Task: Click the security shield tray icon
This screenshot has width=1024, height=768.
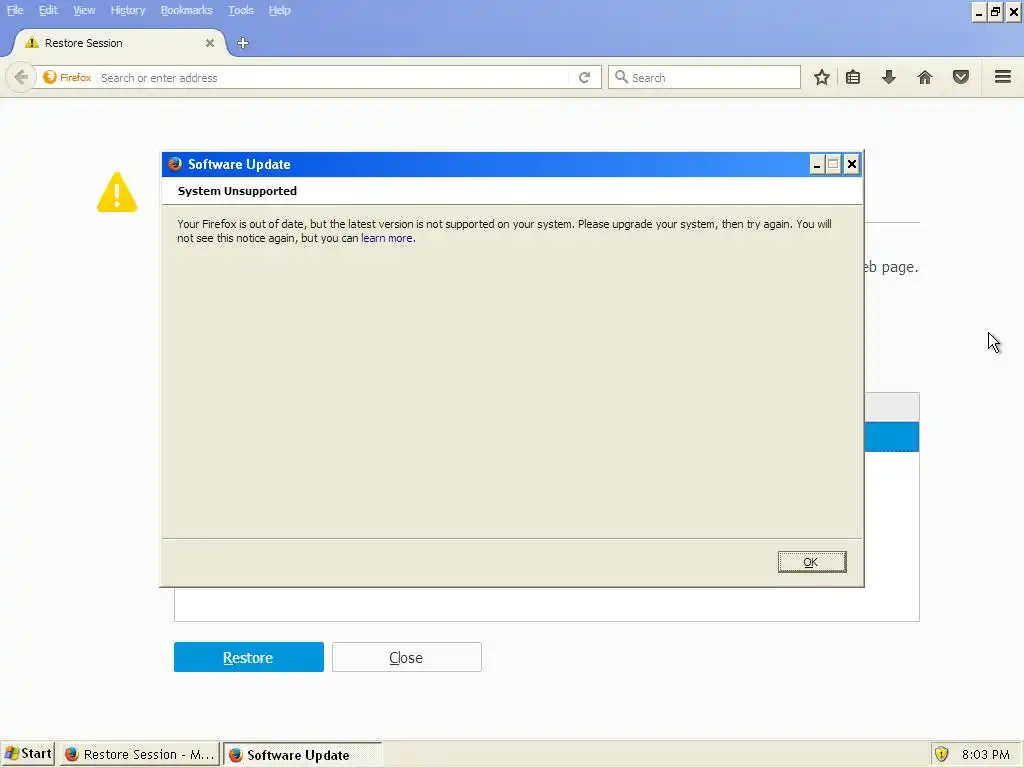Action: click(941, 754)
